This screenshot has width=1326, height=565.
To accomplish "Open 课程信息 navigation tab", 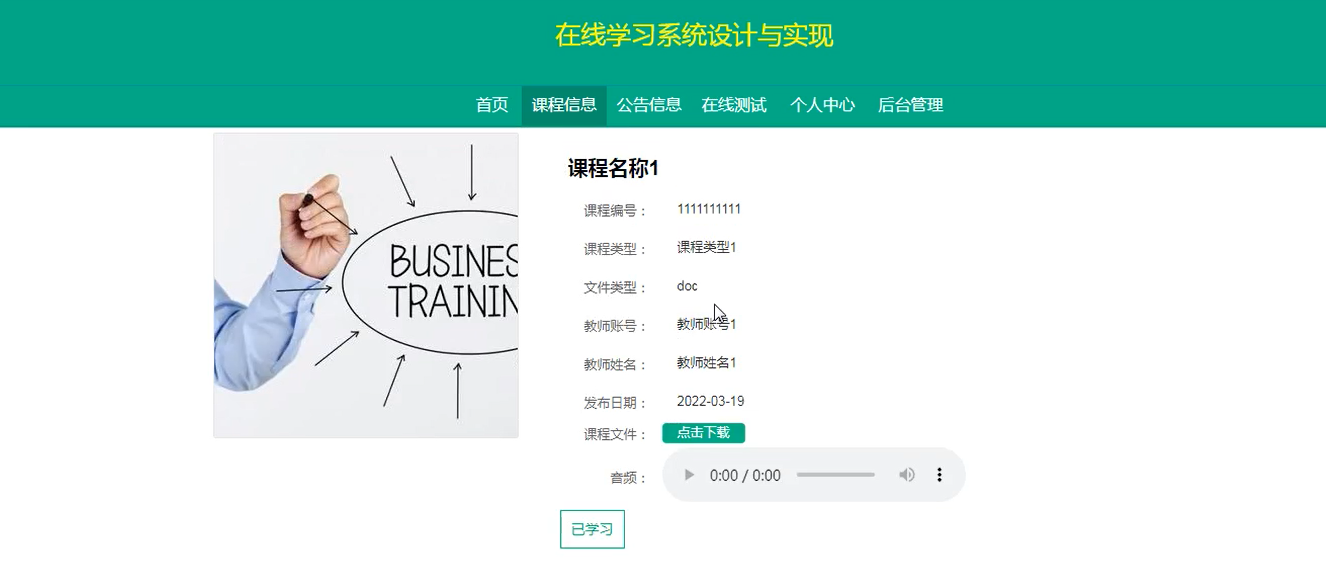I will 564,105.
